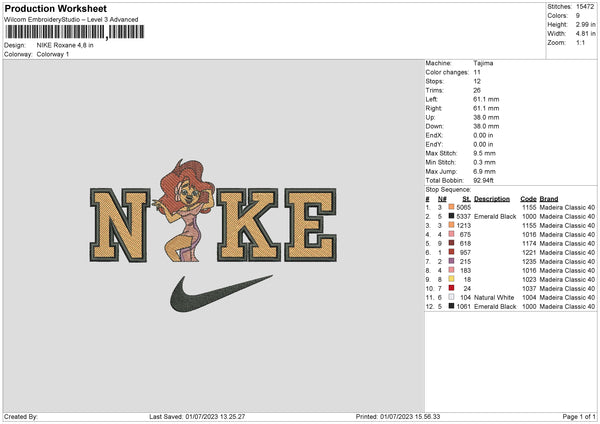Click the black swoosh in the design preview
Image resolution: width=600 pixels, height=424 pixels.
(x=221, y=293)
